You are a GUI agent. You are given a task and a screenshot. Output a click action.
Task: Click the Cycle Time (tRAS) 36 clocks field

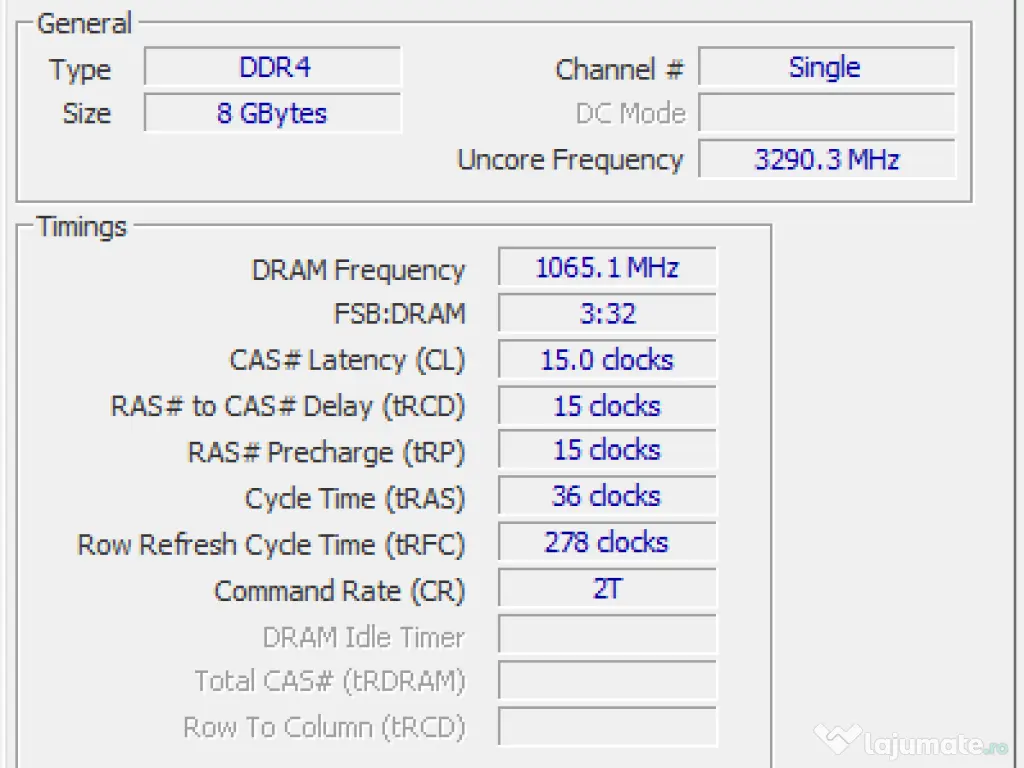[x=607, y=497]
